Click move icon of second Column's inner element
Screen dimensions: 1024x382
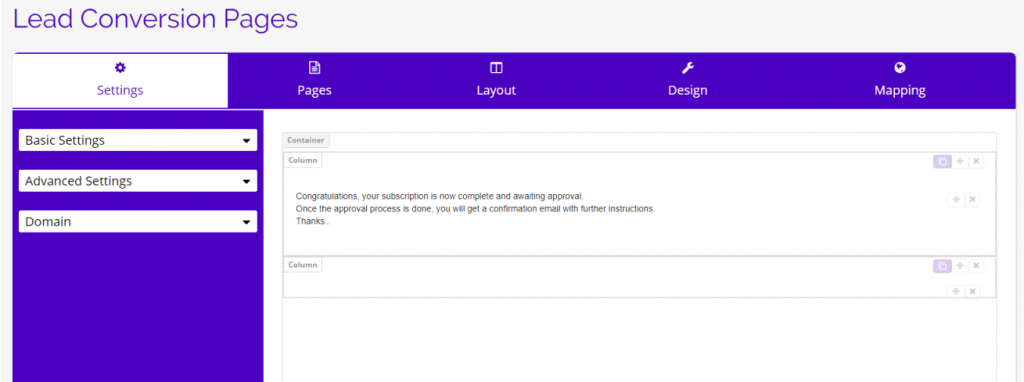[x=955, y=291]
